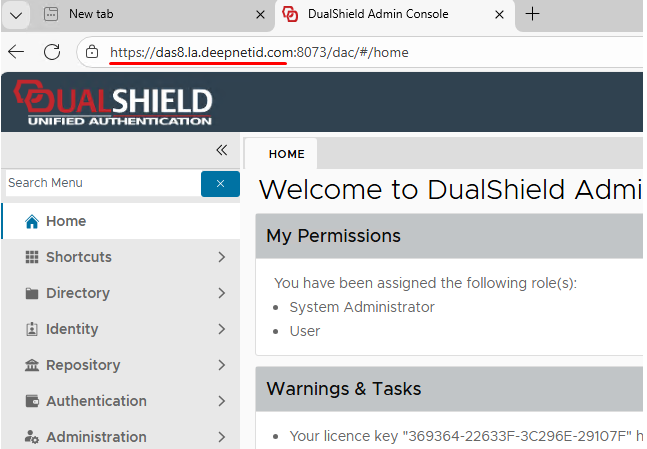
Task: Click the DualShield logo
Action: click(x=113, y=104)
